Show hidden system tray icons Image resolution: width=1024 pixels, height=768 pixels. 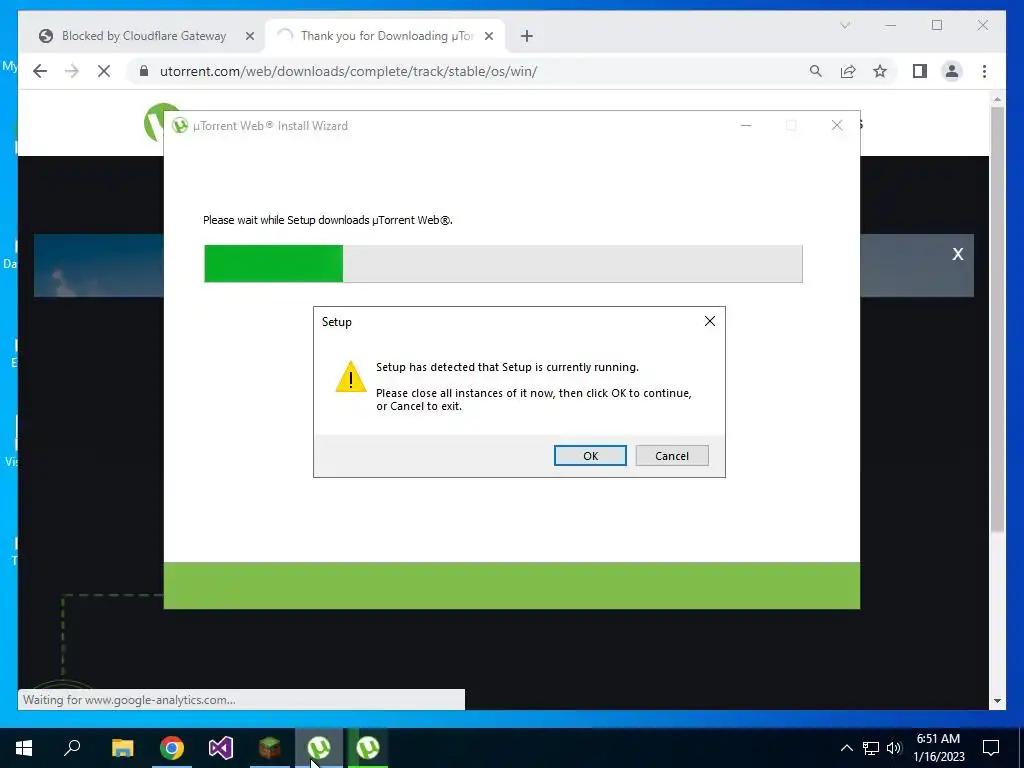click(846, 748)
